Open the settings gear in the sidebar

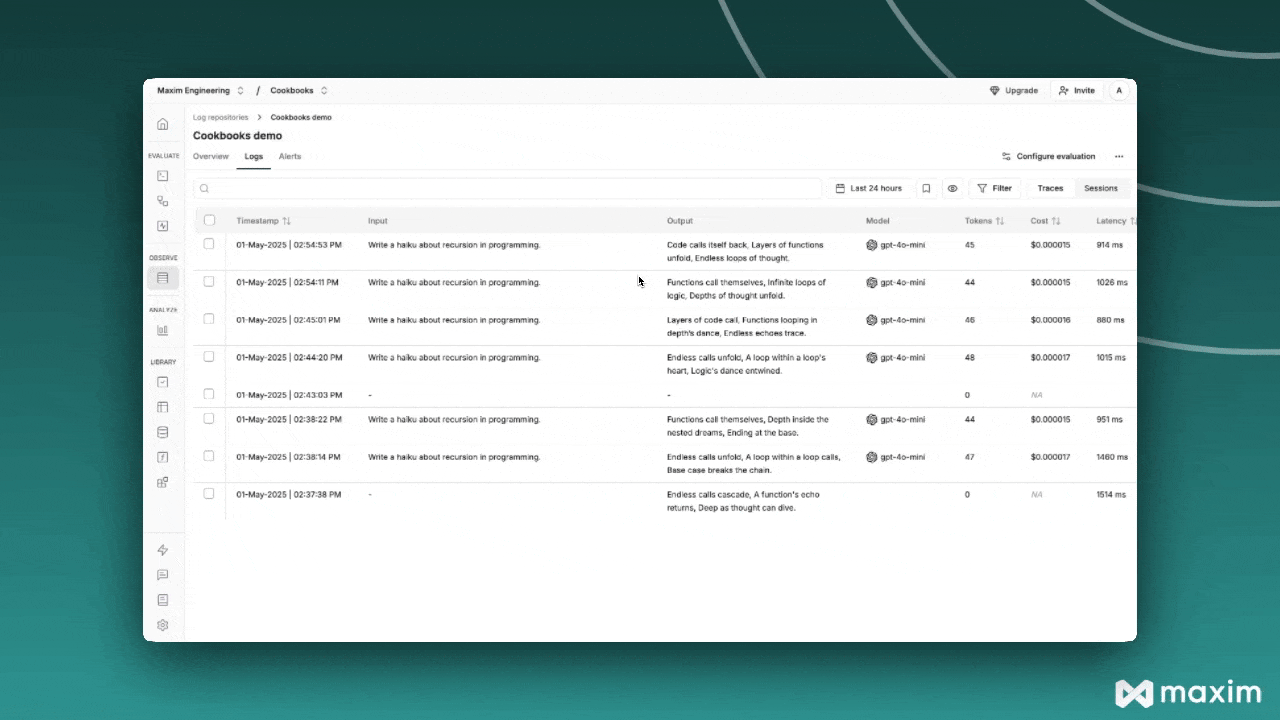pyautogui.click(x=163, y=625)
